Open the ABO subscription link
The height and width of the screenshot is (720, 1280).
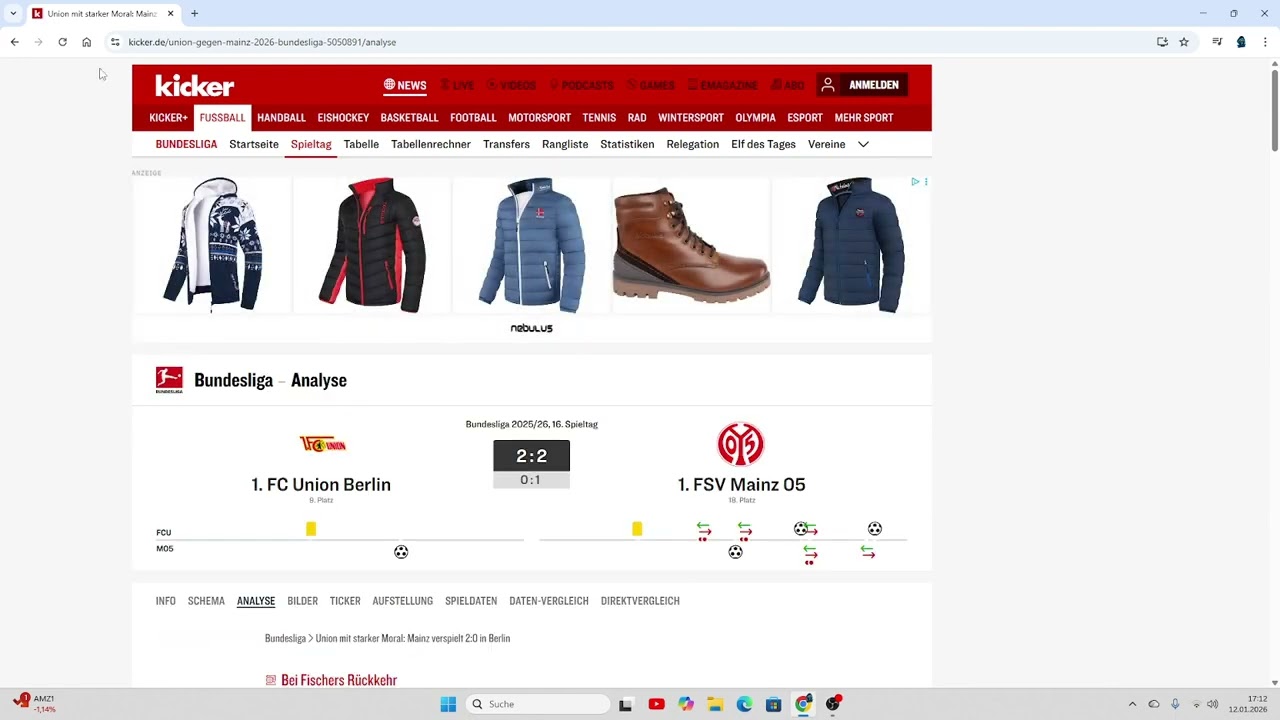787,85
